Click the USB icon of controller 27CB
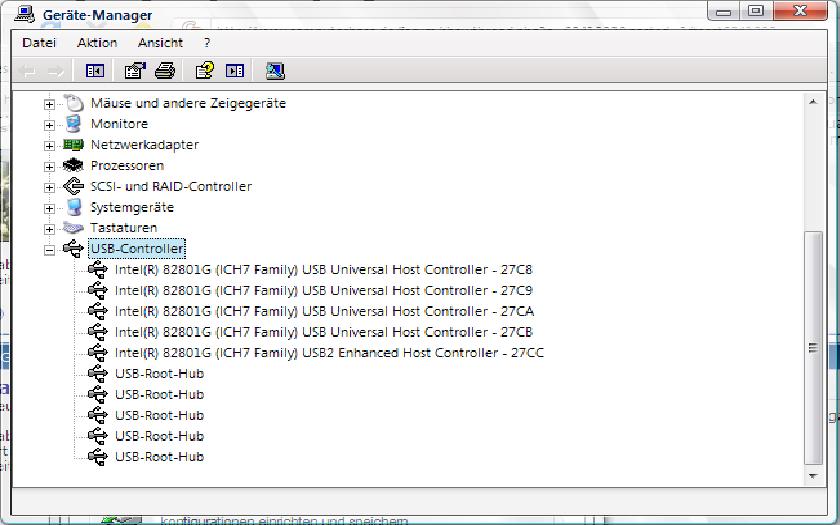 tap(98, 332)
